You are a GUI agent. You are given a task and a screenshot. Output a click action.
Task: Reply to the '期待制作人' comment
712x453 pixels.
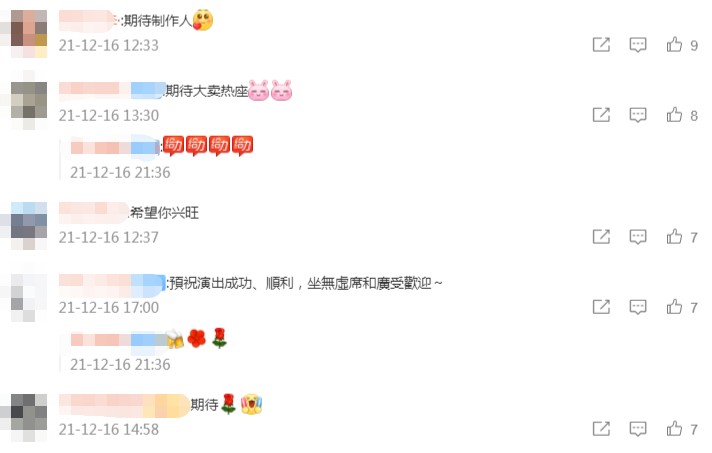(638, 44)
